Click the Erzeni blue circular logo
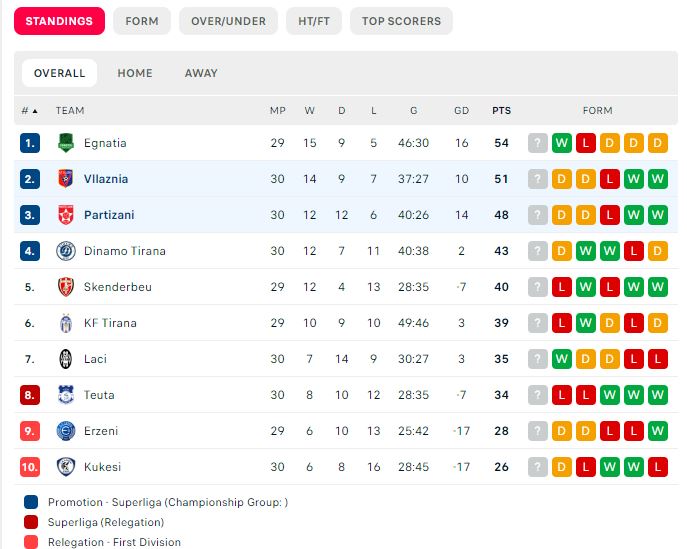Screen dimensions: 687x549 [66, 431]
